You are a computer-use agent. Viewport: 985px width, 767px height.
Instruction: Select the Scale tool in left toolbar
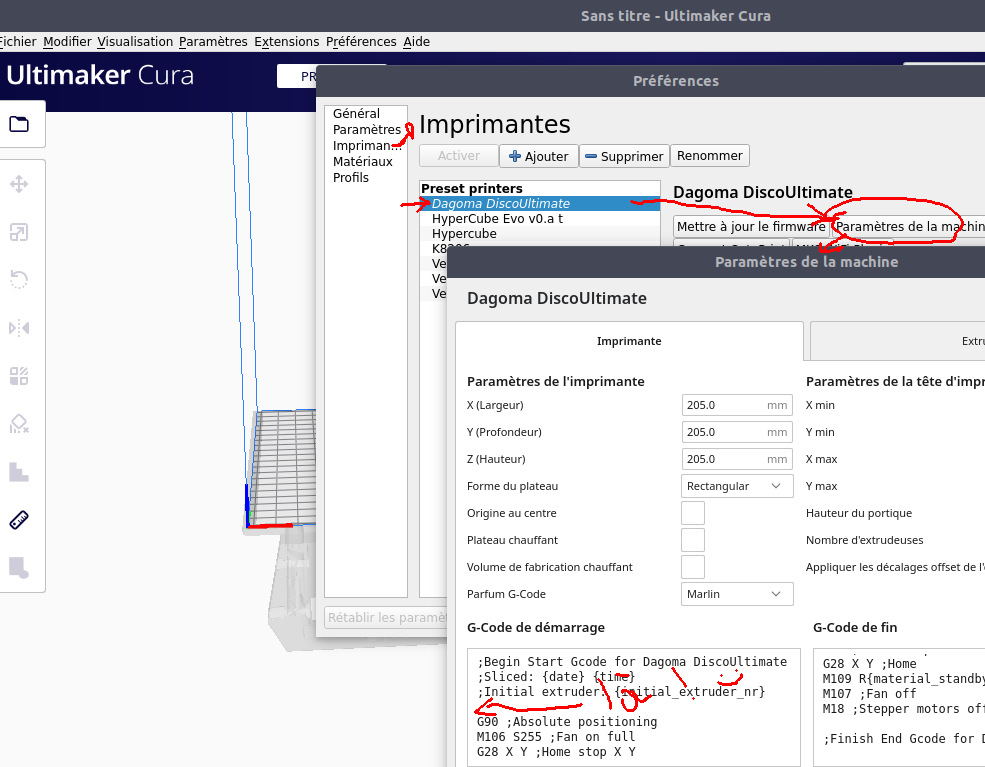click(x=19, y=232)
